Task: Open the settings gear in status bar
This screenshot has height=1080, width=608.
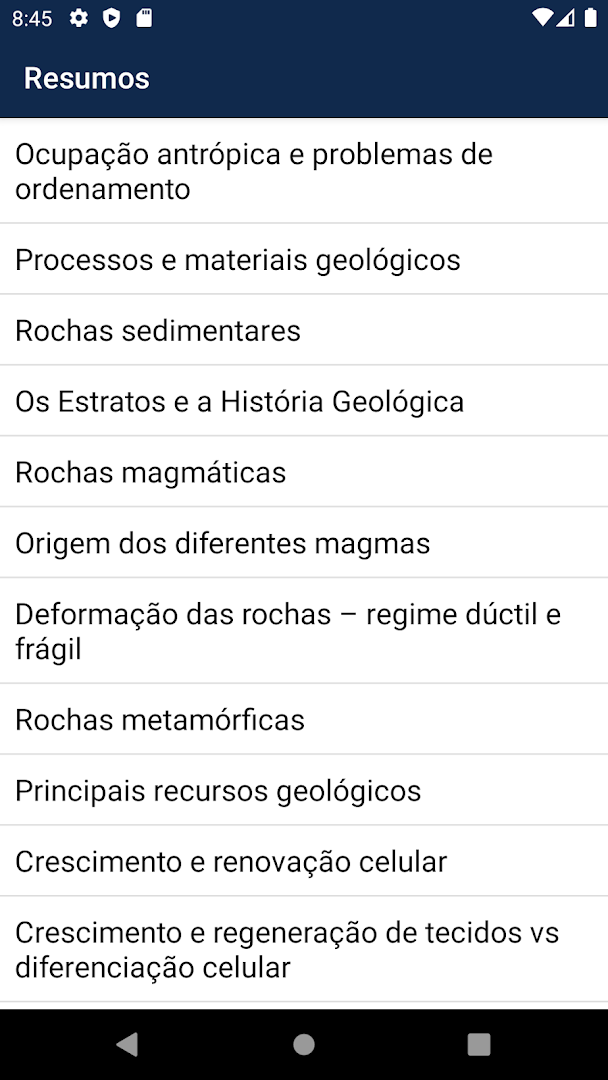Action: click(x=78, y=17)
